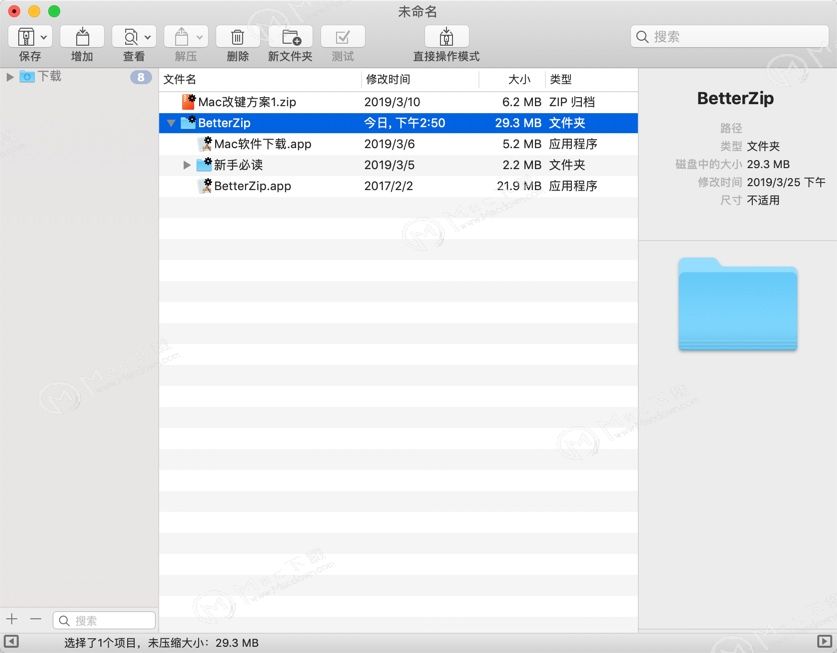Select the folder name 新手必读
Image resolution: width=837 pixels, height=653 pixels.
click(239, 164)
